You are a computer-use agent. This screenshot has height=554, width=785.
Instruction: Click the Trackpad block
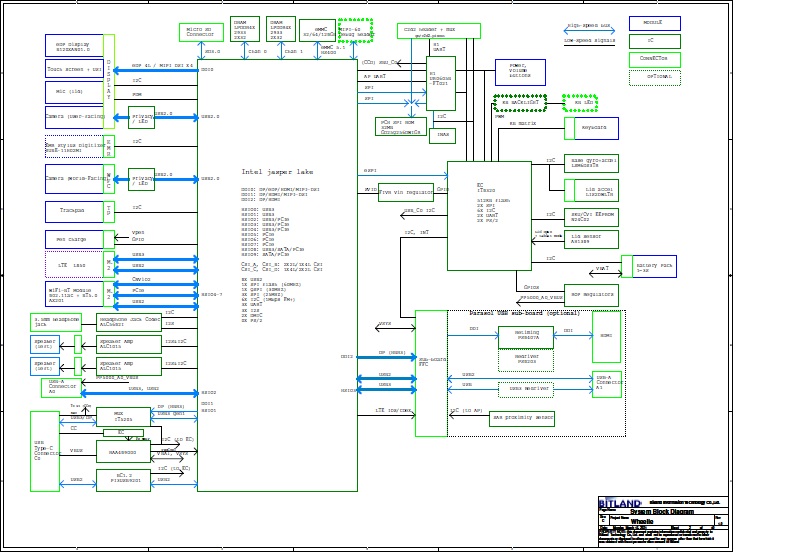[74, 212]
